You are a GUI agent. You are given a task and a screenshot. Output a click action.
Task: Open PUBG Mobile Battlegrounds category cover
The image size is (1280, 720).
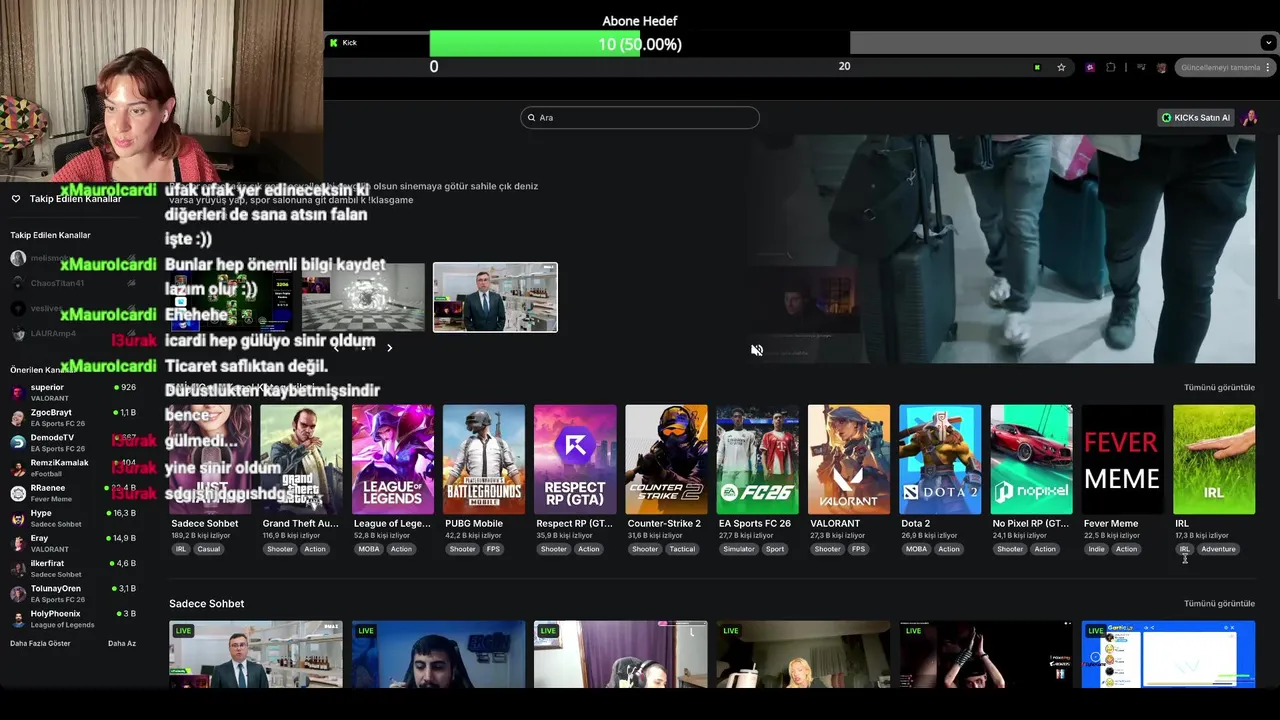pyautogui.click(x=484, y=459)
